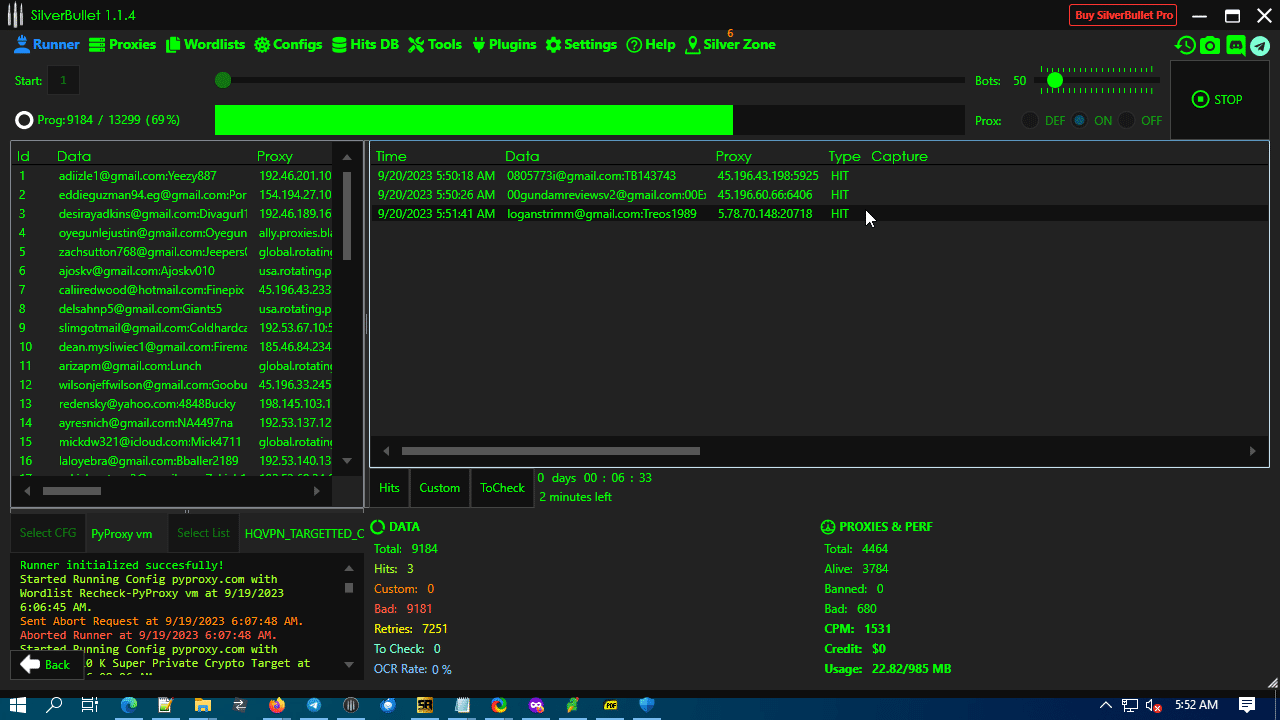Click the "Alive: 3784" proxy statistic
The height and width of the screenshot is (720, 1280).
(x=856, y=569)
